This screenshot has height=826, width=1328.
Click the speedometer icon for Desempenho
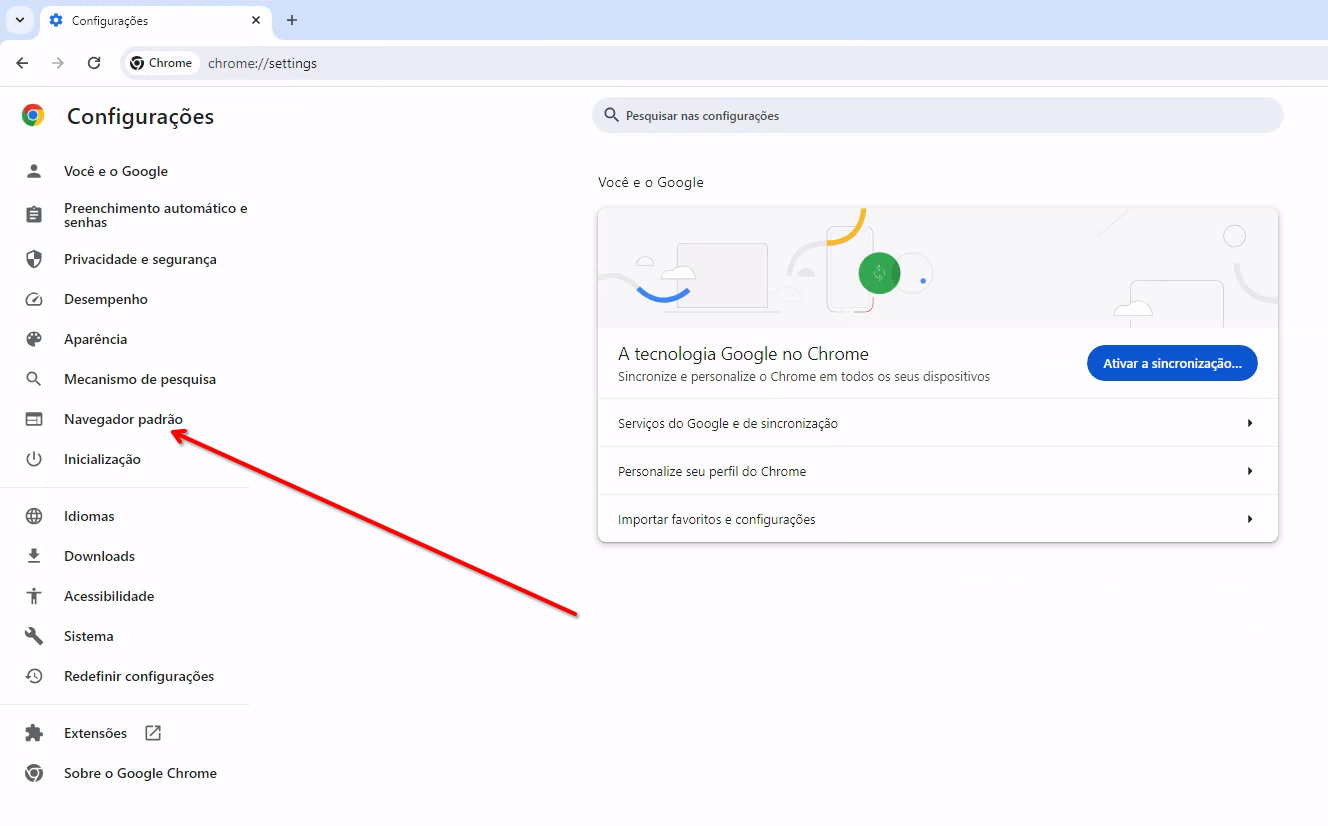coord(34,299)
